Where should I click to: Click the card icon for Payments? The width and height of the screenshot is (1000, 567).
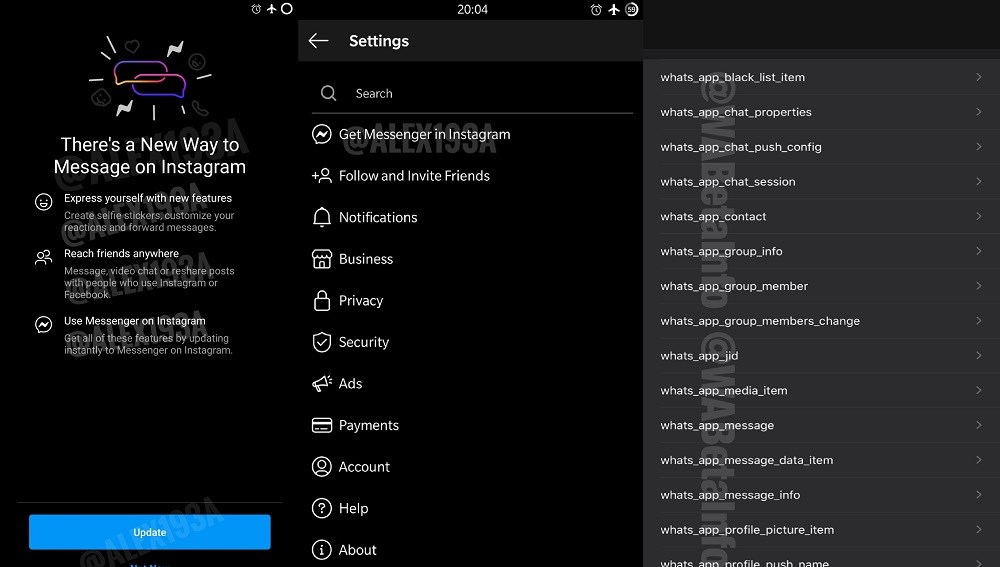click(321, 425)
